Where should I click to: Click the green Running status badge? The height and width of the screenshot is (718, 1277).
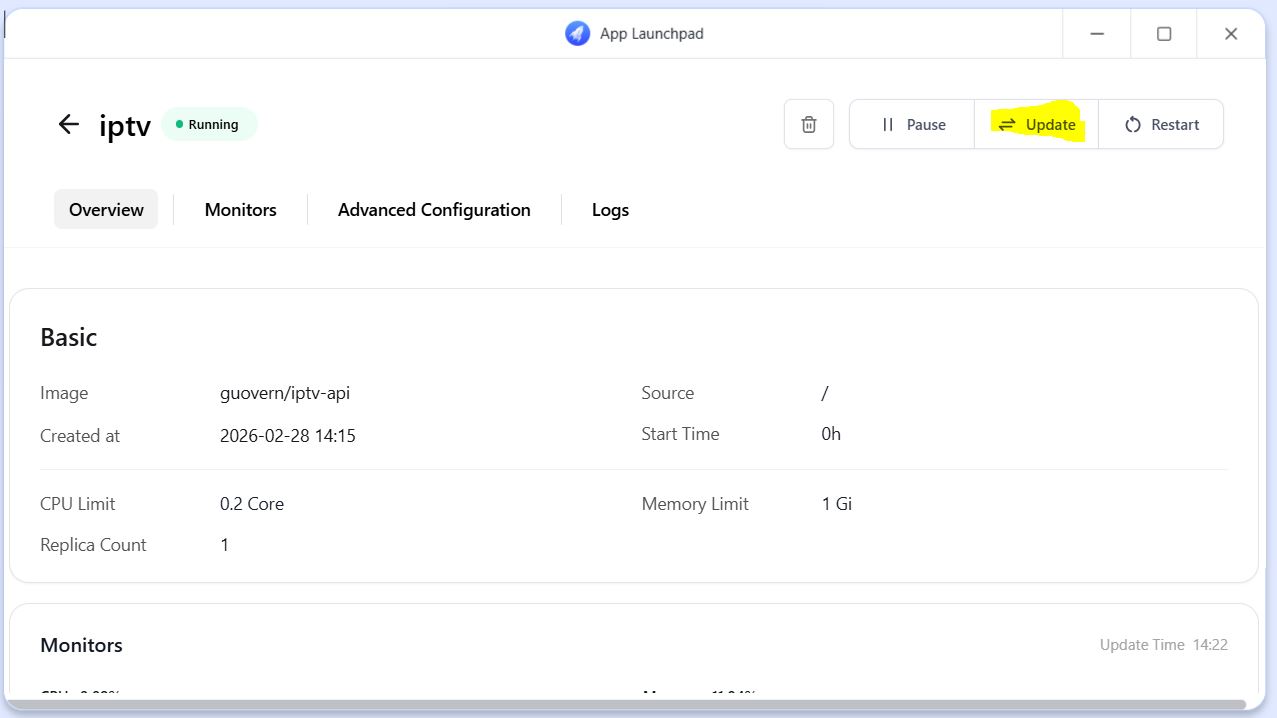pos(208,125)
